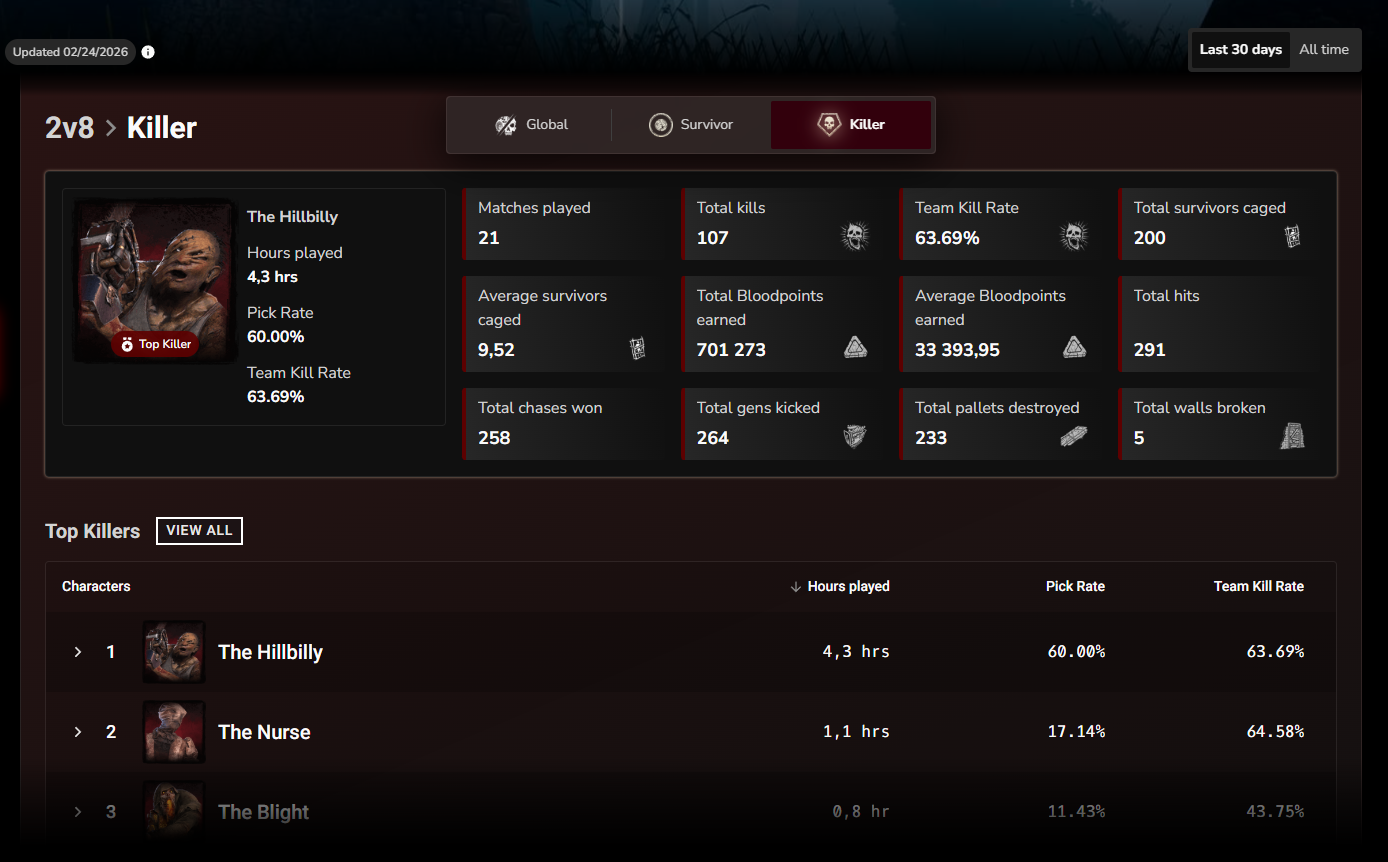Click the Total chases won value 258
Viewport: 1388px width, 862px height.
click(494, 438)
